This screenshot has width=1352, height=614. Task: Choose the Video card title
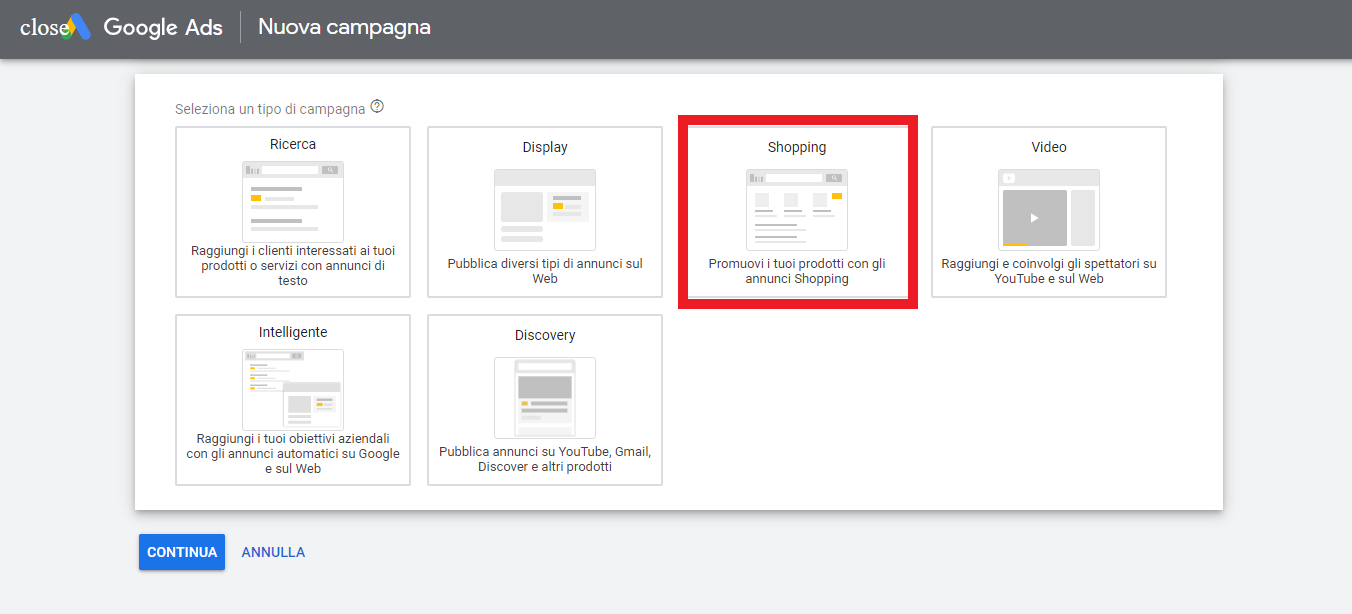pos(1049,148)
